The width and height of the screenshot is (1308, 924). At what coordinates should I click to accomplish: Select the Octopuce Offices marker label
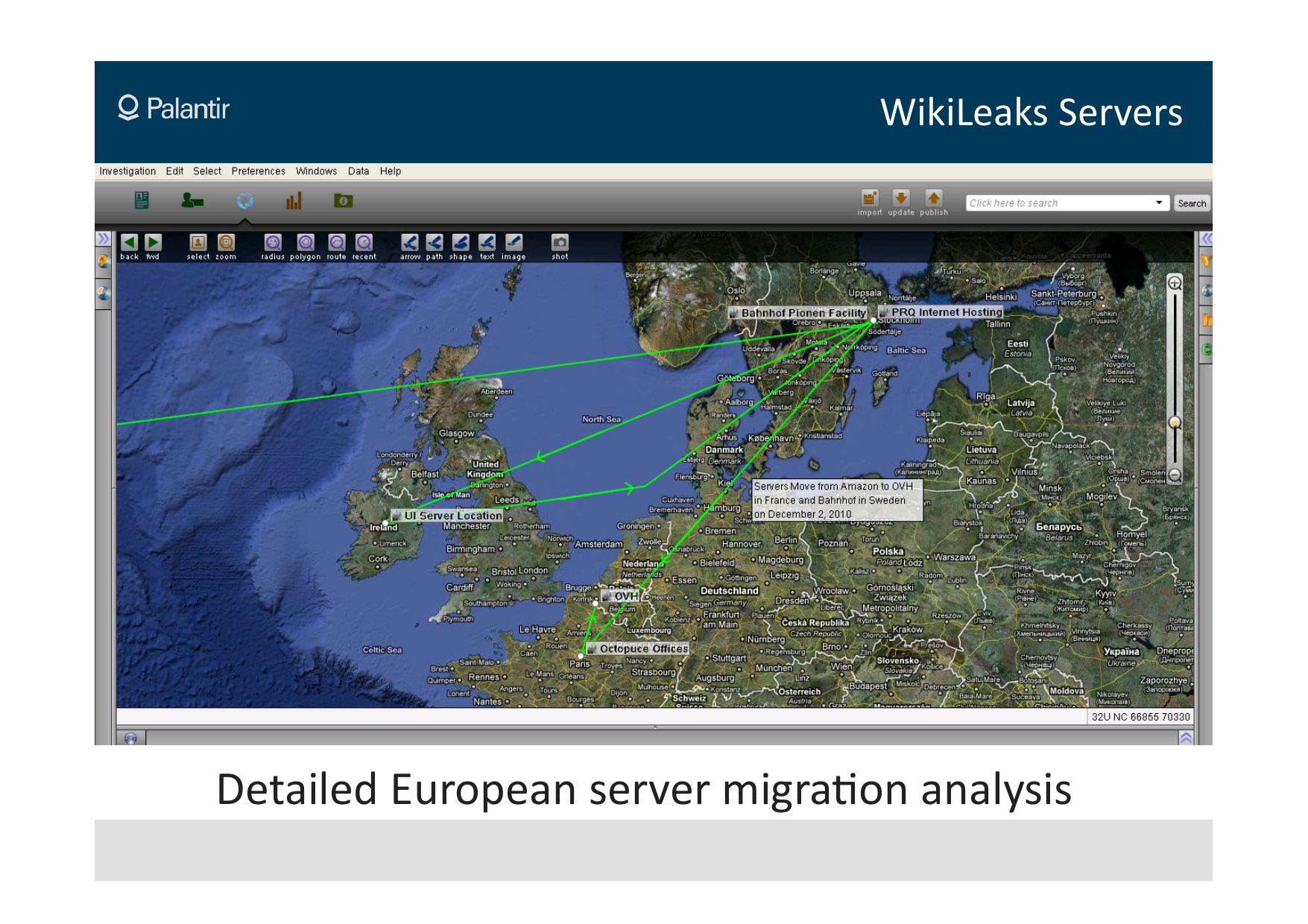click(638, 649)
